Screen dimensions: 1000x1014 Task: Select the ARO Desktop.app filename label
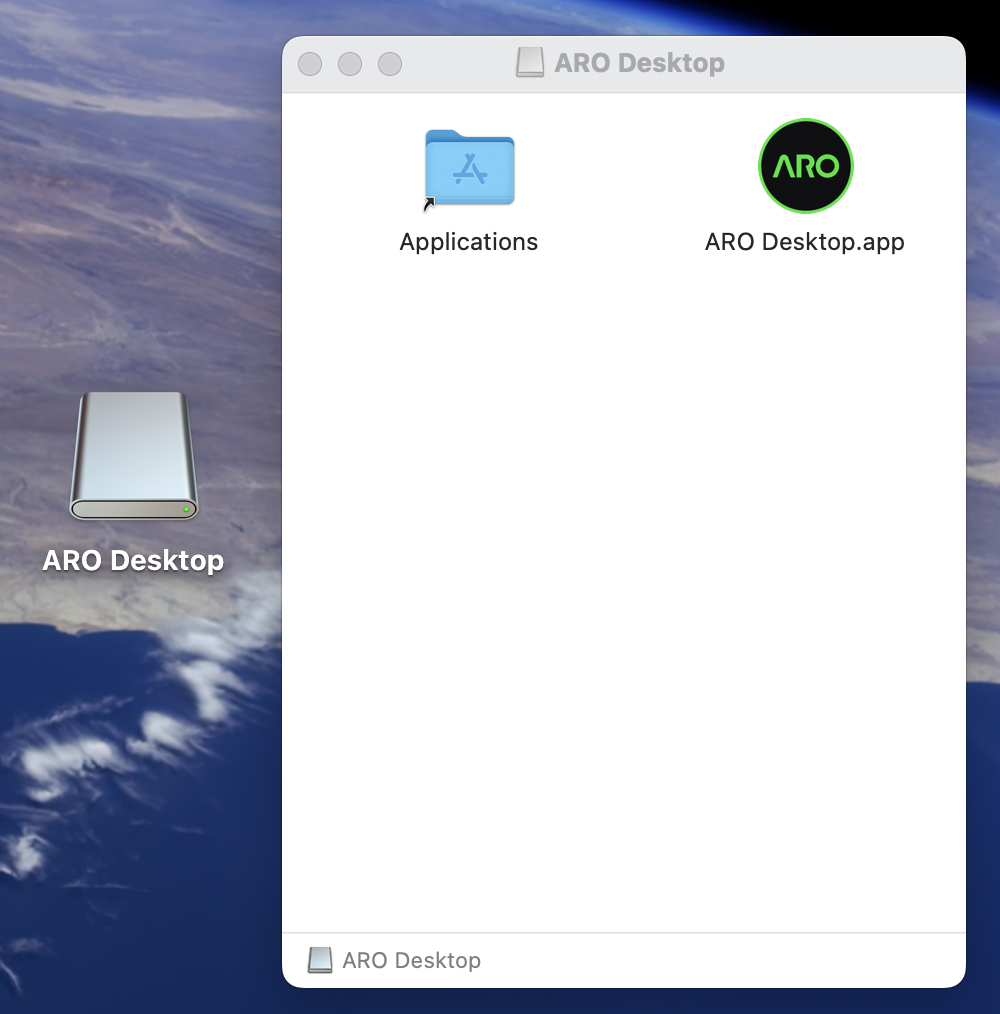point(805,241)
